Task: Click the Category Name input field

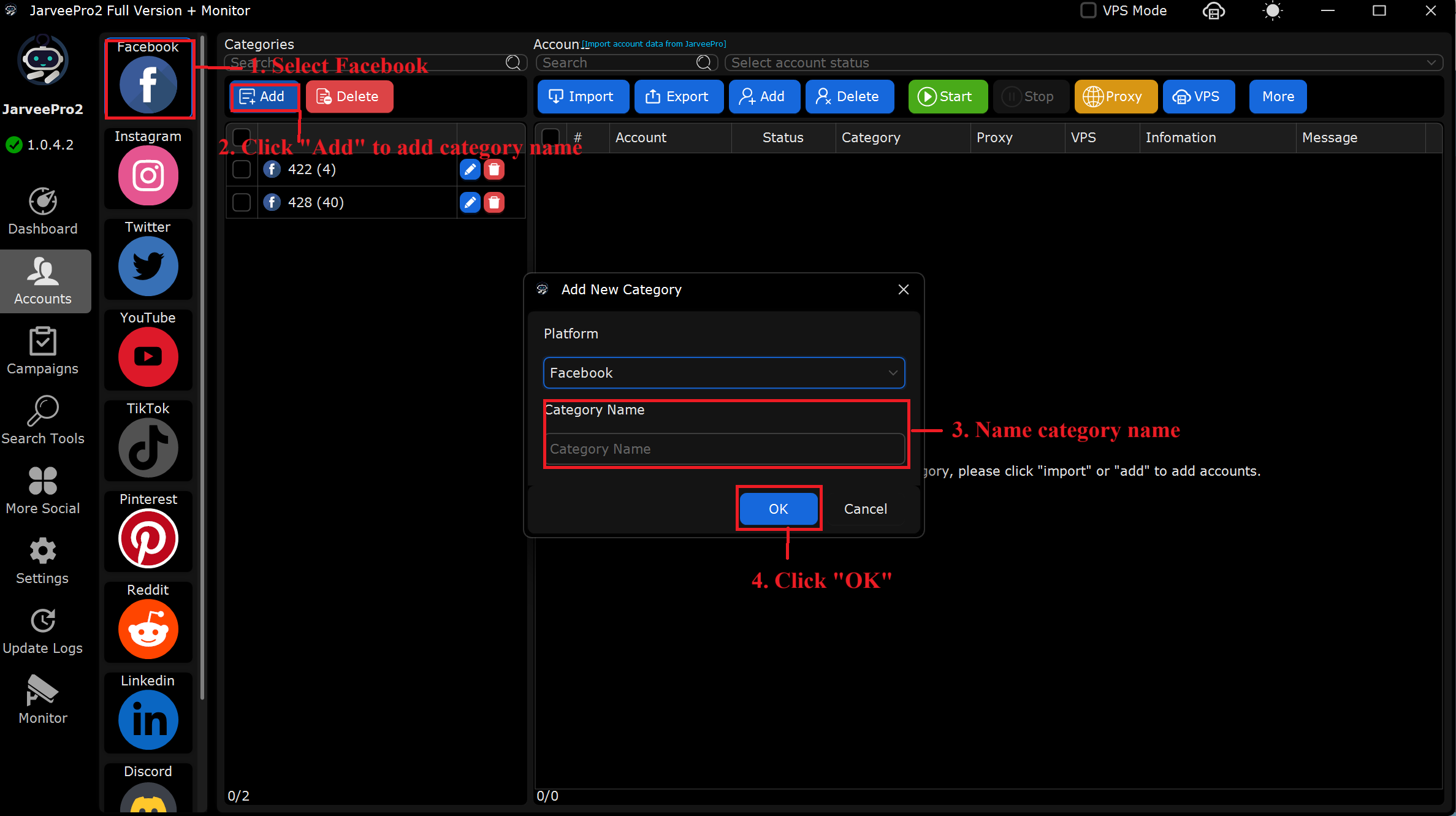Action: tap(724, 449)
